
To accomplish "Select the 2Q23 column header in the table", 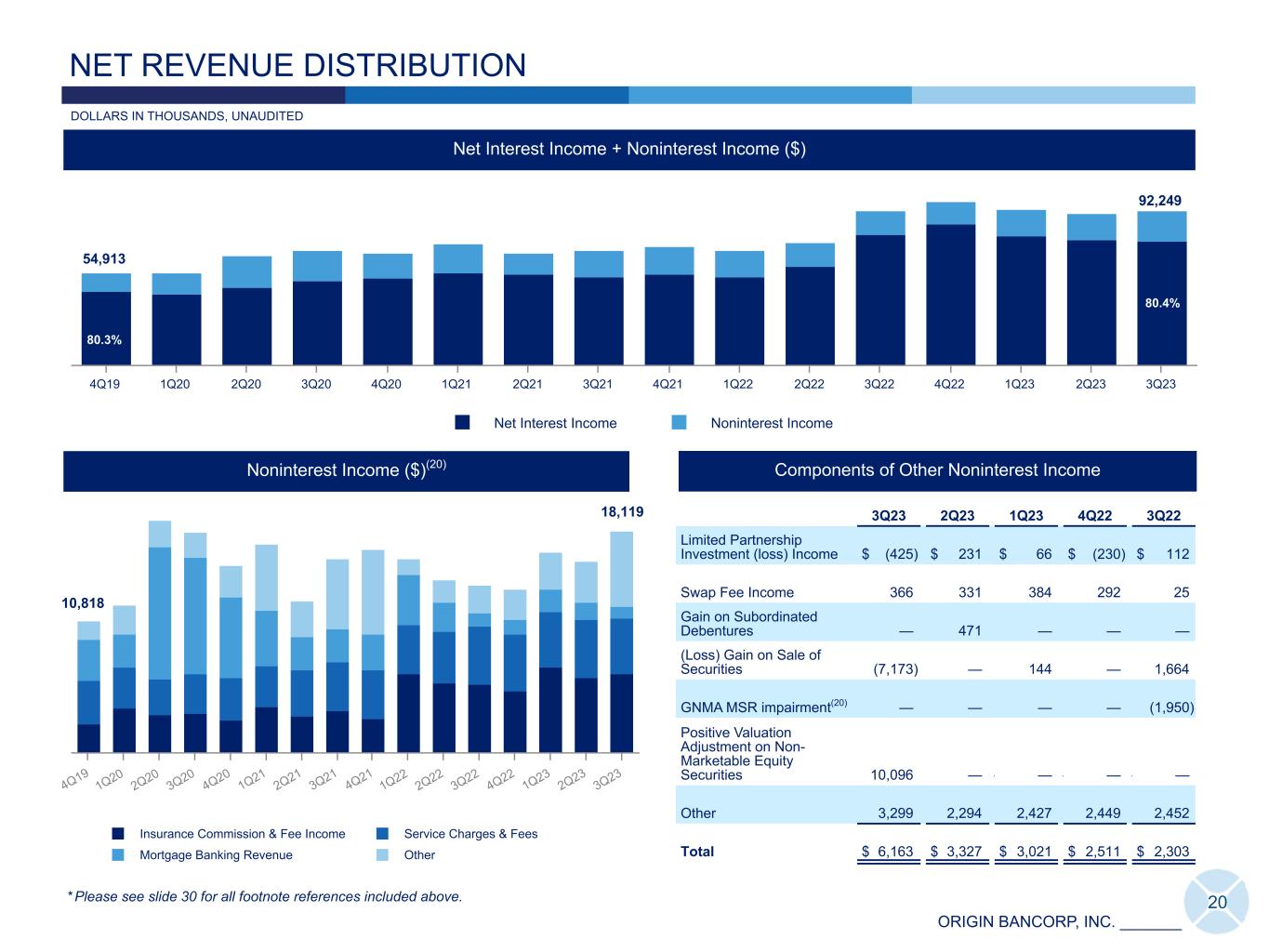I will tap(958, 517).
